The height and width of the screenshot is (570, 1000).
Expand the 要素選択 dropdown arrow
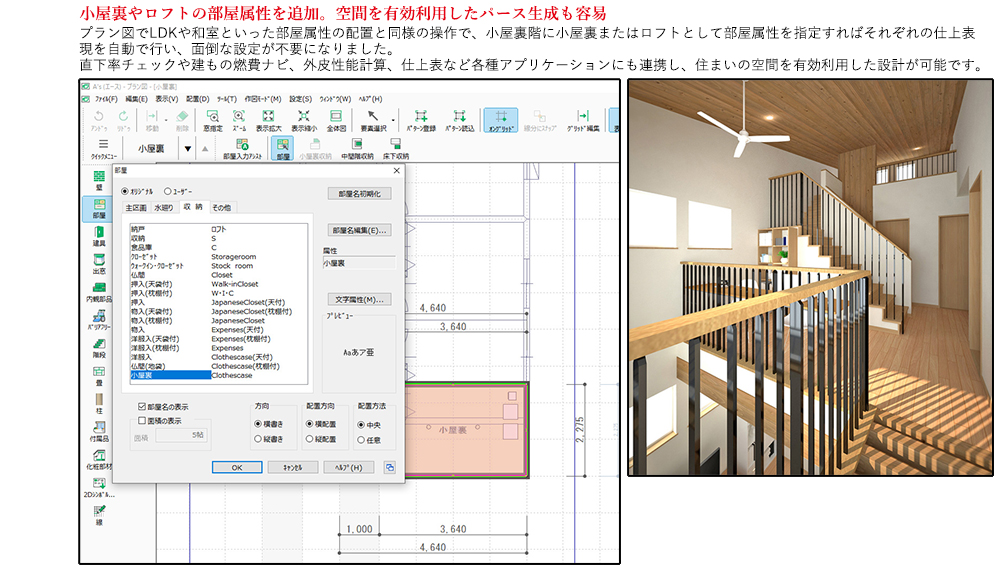[x=393, y=120]
